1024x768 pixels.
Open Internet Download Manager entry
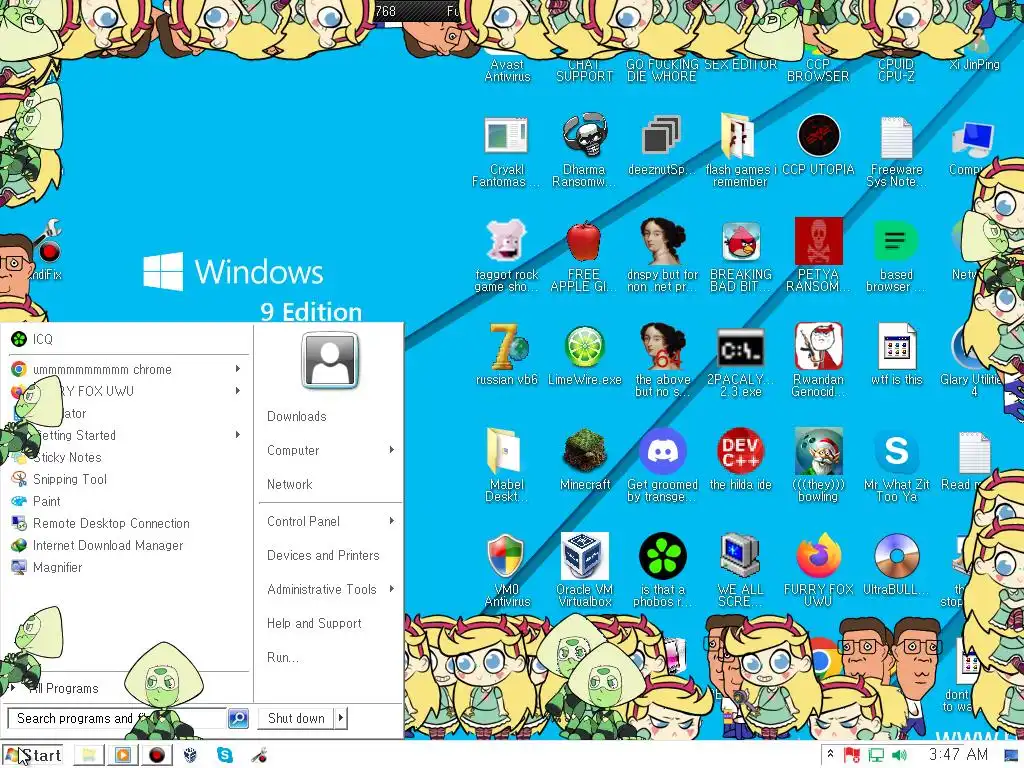129,545
